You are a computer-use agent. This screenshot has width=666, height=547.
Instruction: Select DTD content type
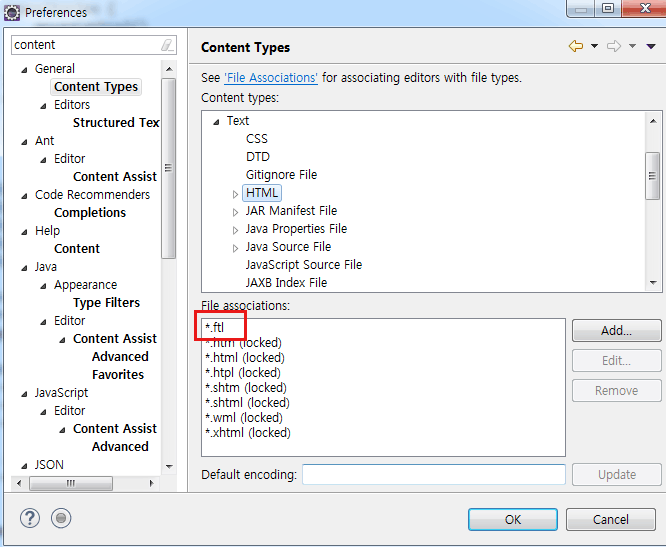[x=257, y=157]
